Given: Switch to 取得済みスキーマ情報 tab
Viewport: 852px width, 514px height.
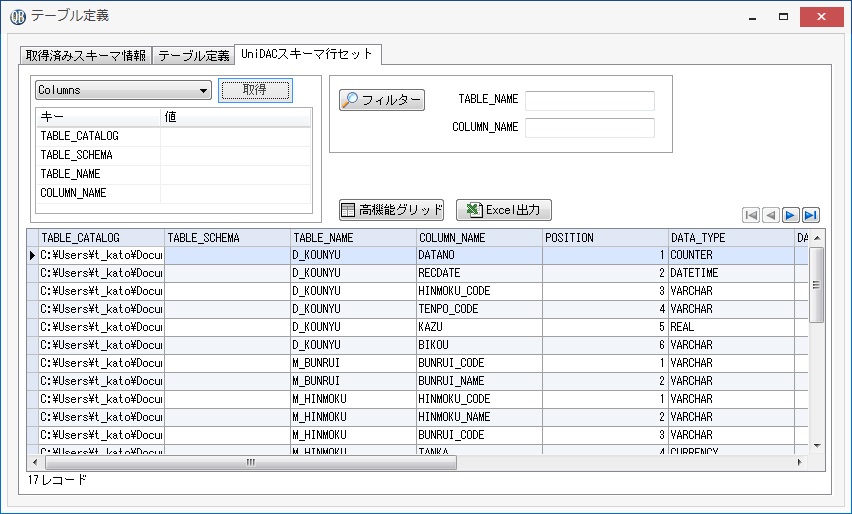Looking at the screenshot, I should click(85, 55).
